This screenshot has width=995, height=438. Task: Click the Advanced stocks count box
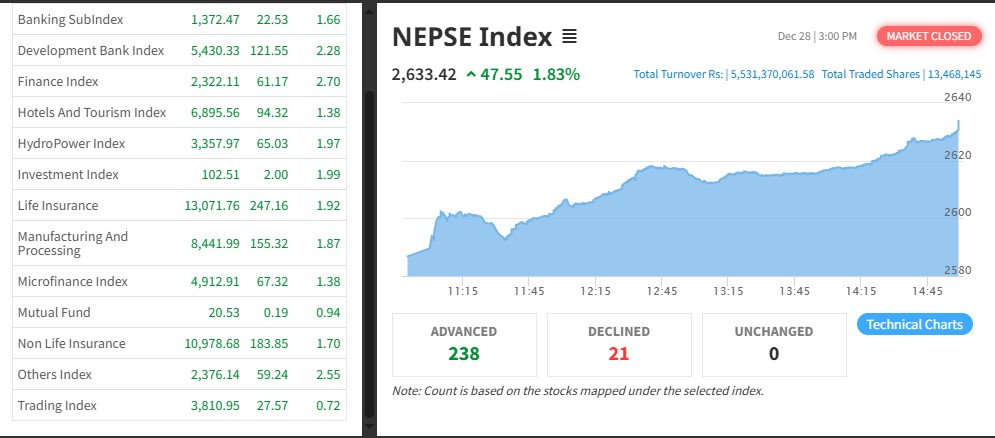464,343
